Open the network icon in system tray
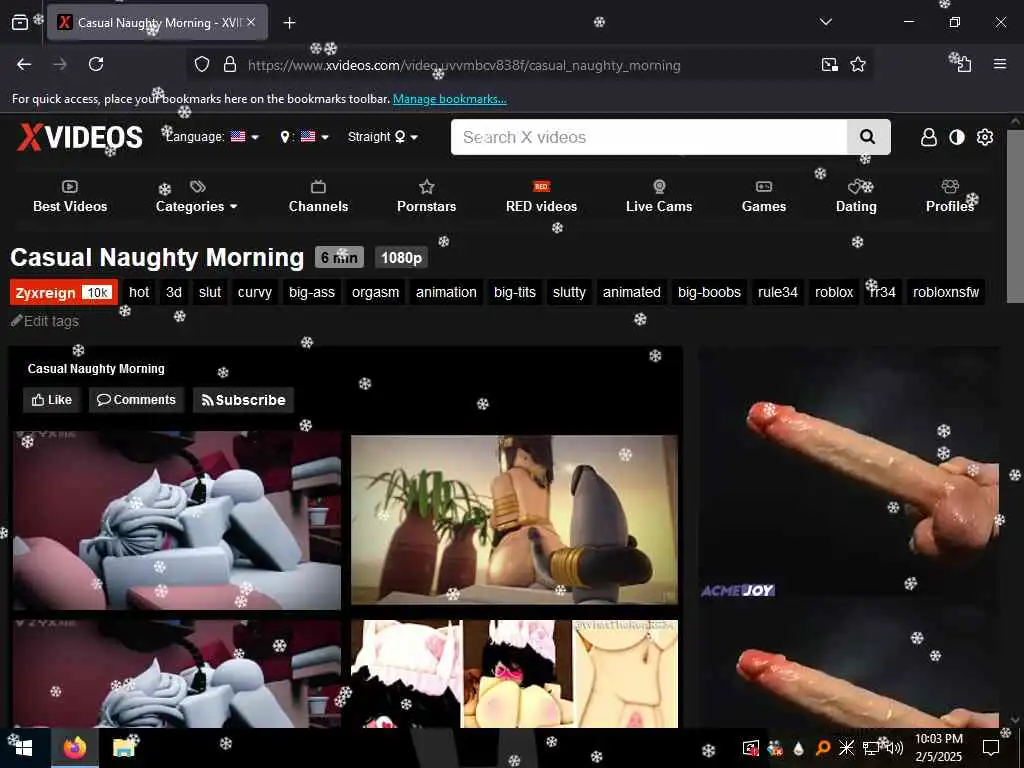The width and height of the screenshot is (1024, 768). click(871, 748)
